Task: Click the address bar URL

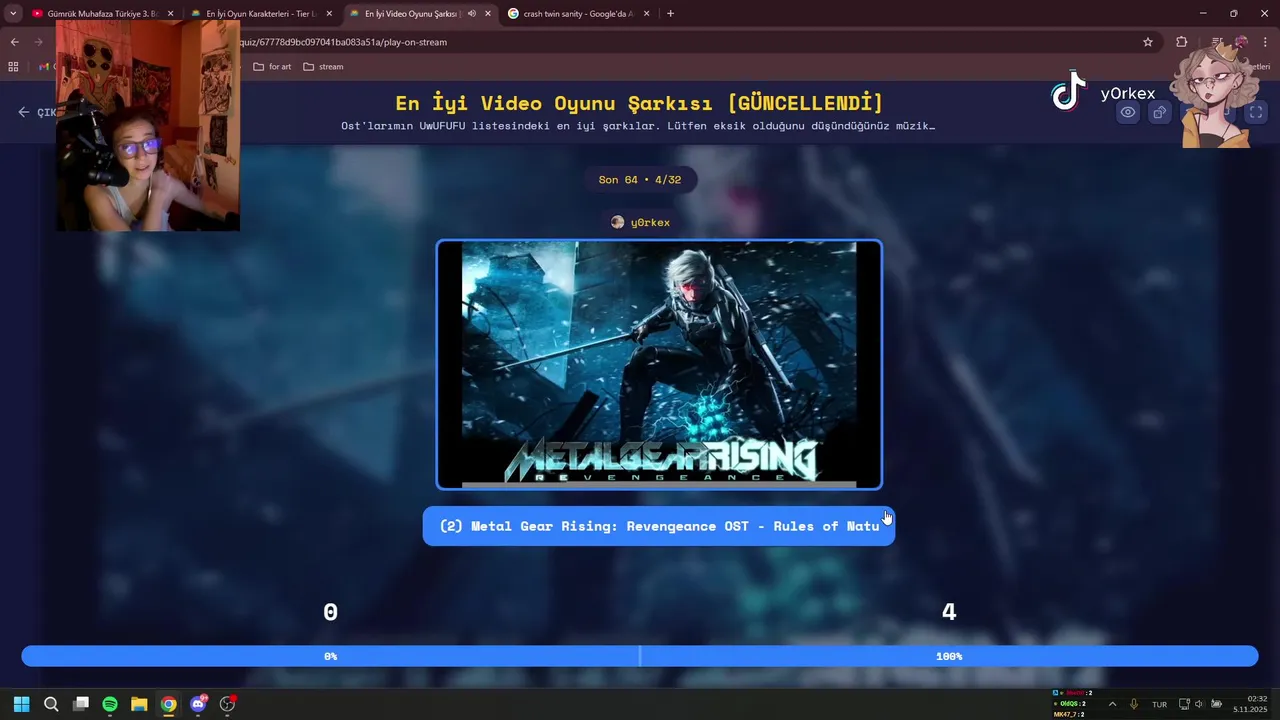Action: tap(345, 42)
